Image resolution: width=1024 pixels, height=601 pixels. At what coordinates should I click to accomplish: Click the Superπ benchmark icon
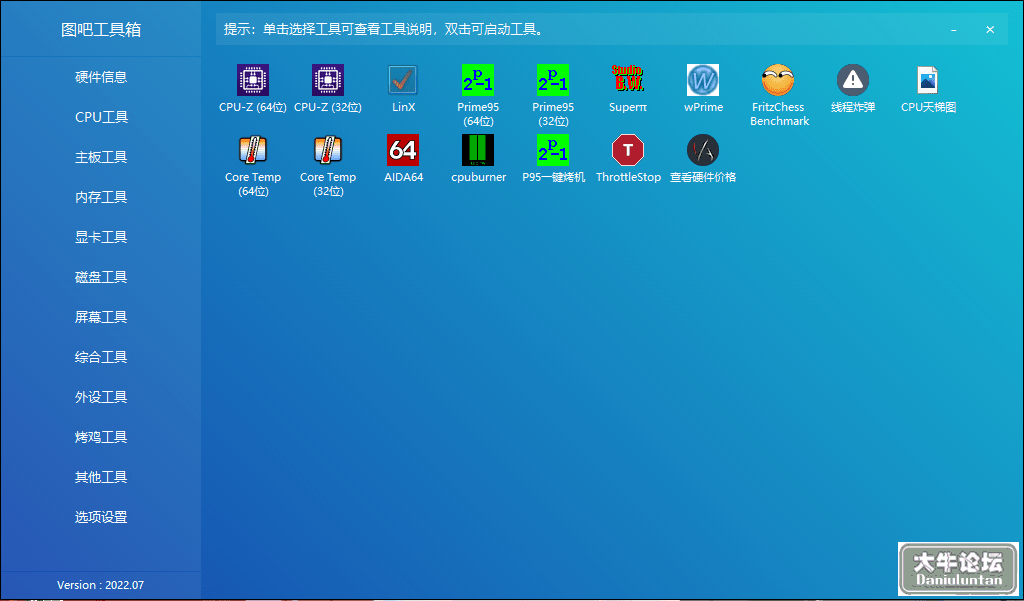628,80
